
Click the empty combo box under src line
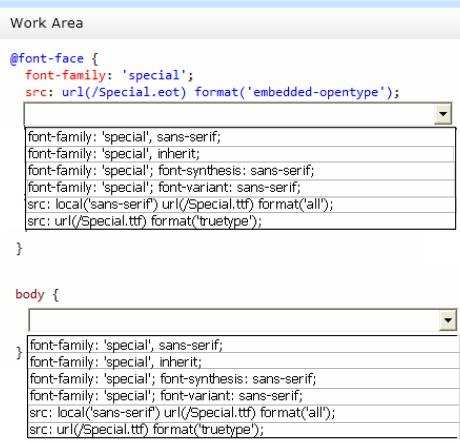click(238, 114)
